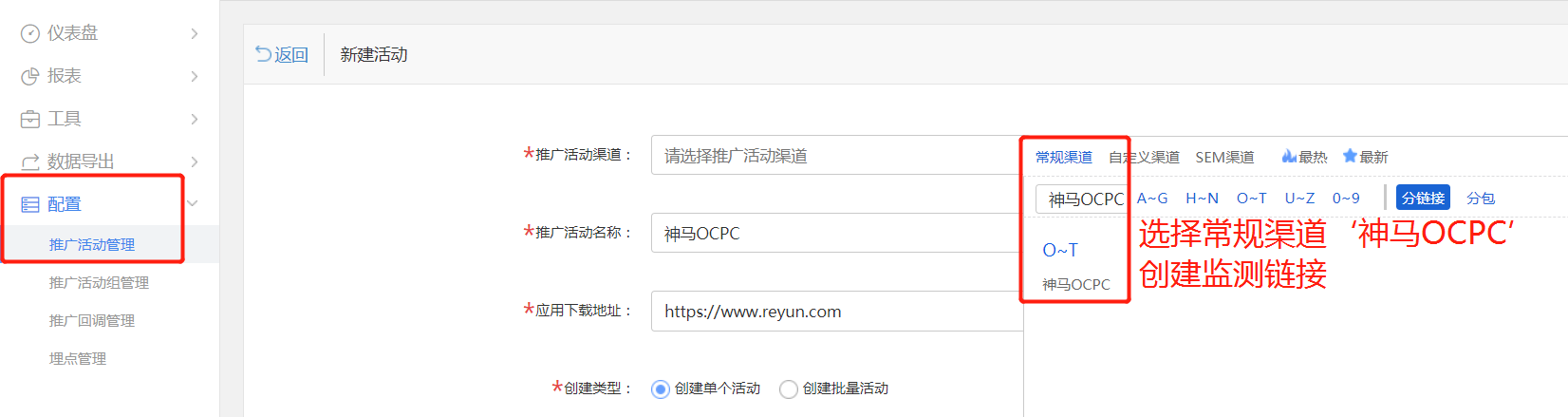Filter channels by O~T in letter filter row
The image size is (1568, 417).
click(1251, 198)
